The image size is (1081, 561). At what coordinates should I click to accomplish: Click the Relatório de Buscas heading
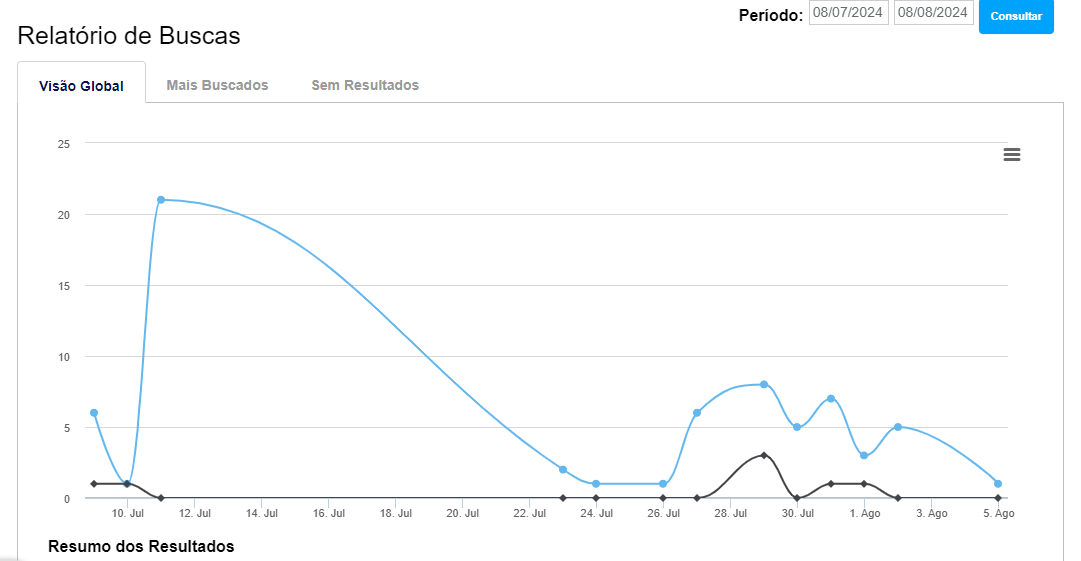click(129, 36)
